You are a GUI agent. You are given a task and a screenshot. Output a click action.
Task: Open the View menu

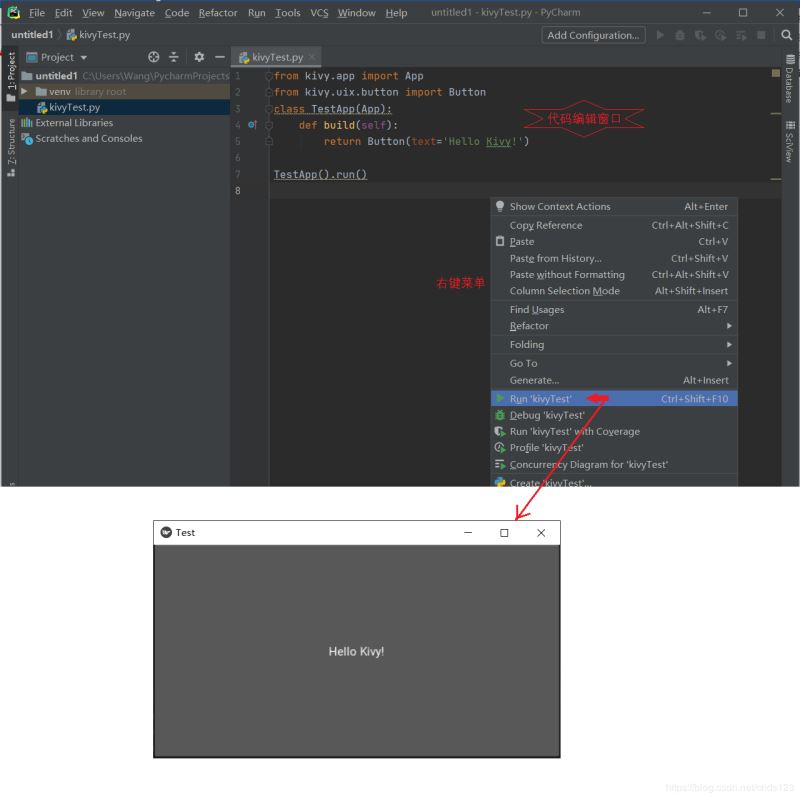coord(93,13)
